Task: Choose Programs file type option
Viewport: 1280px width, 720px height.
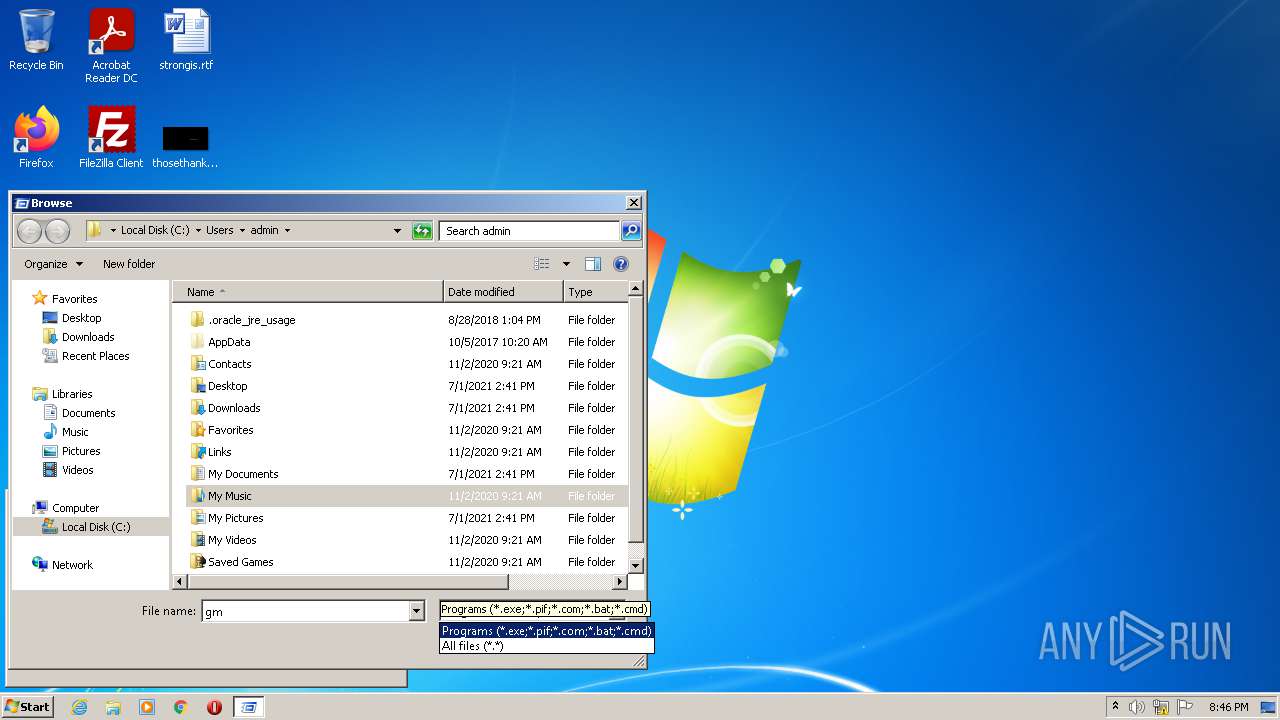Action: (546, 631)
